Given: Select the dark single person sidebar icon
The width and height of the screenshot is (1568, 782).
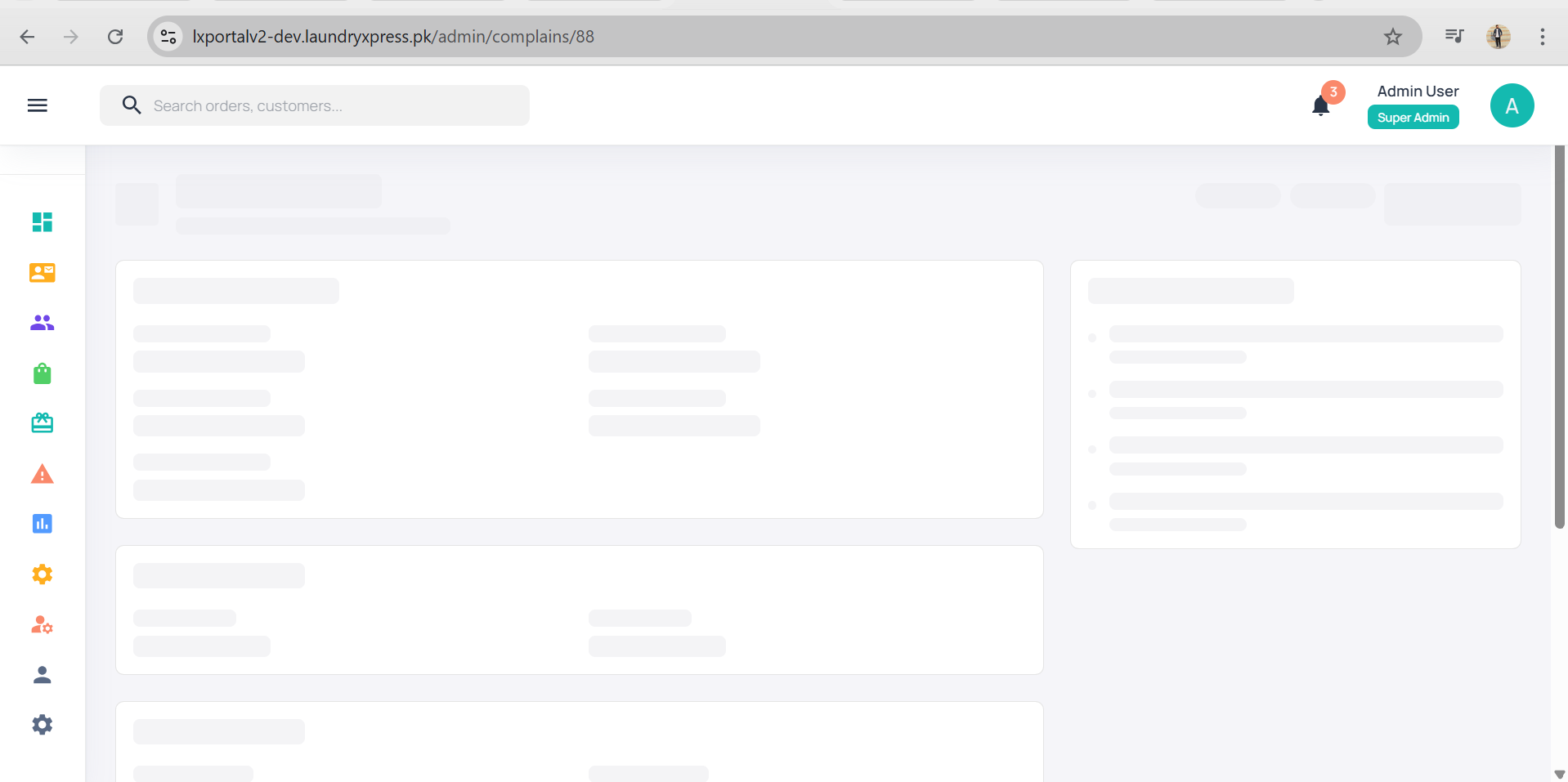Looking at the screenshot, I should point(43,675).
